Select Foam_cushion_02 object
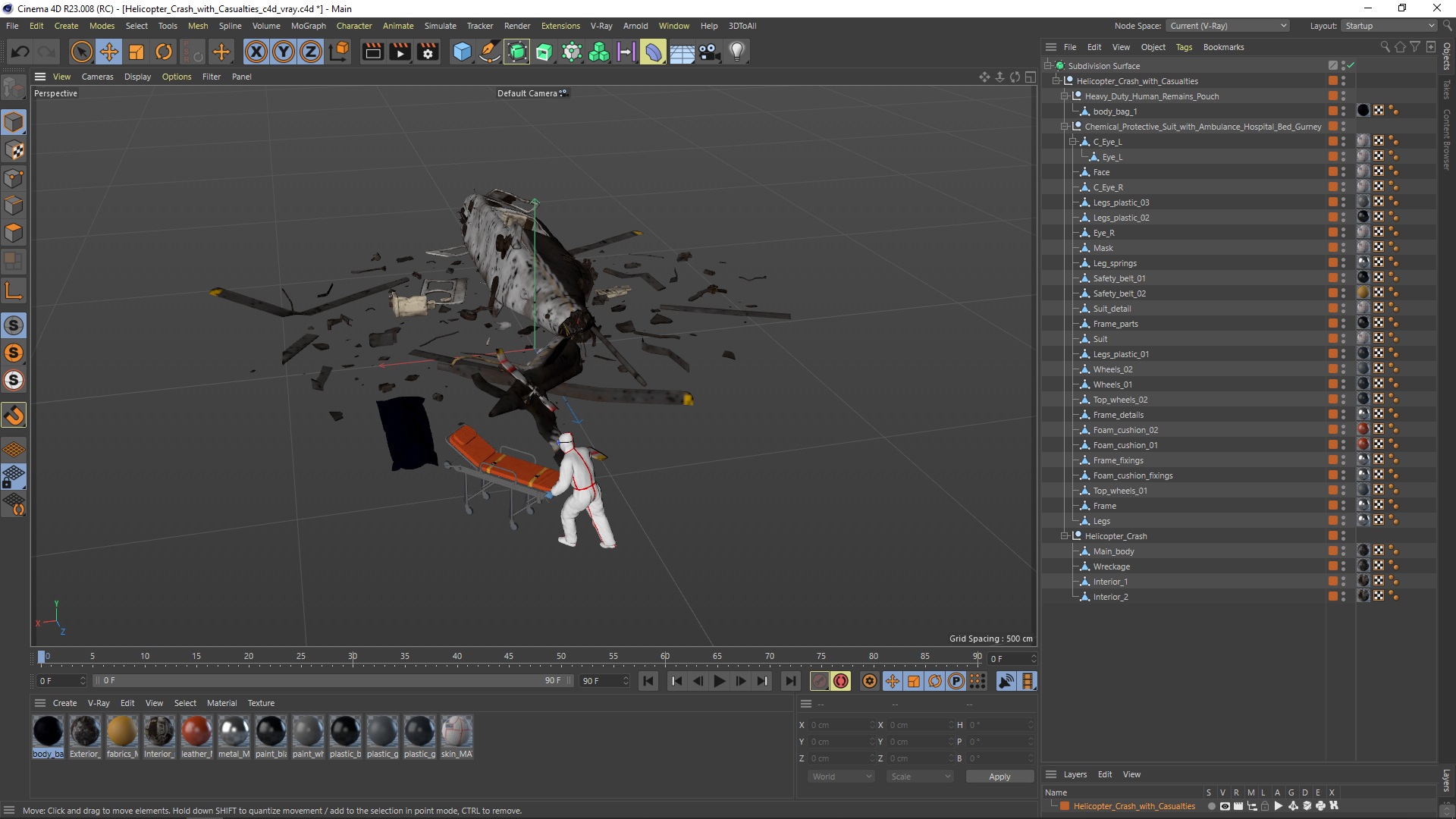Screen dimensions: 1456x819 coord(1125,430)
